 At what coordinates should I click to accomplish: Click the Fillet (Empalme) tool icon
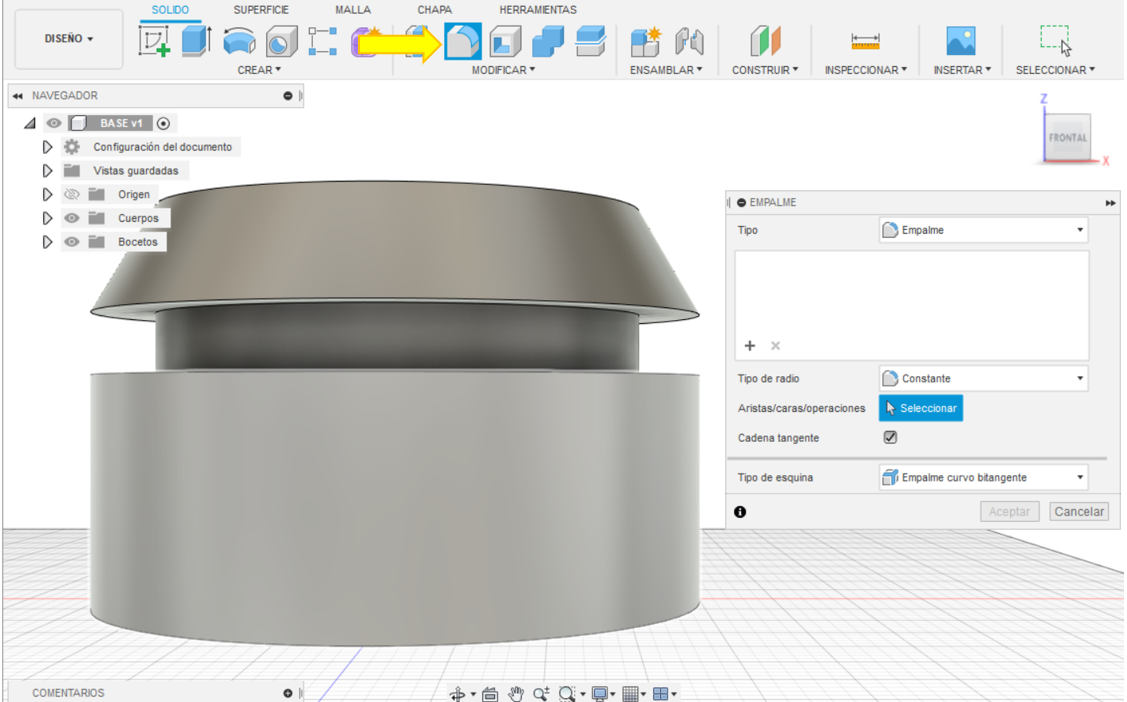coord(463,41)
